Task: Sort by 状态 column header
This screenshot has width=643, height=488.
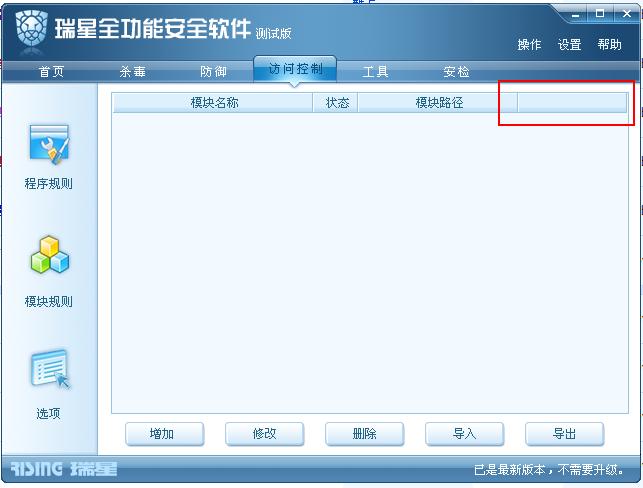Action: click(x=335, y=103)
